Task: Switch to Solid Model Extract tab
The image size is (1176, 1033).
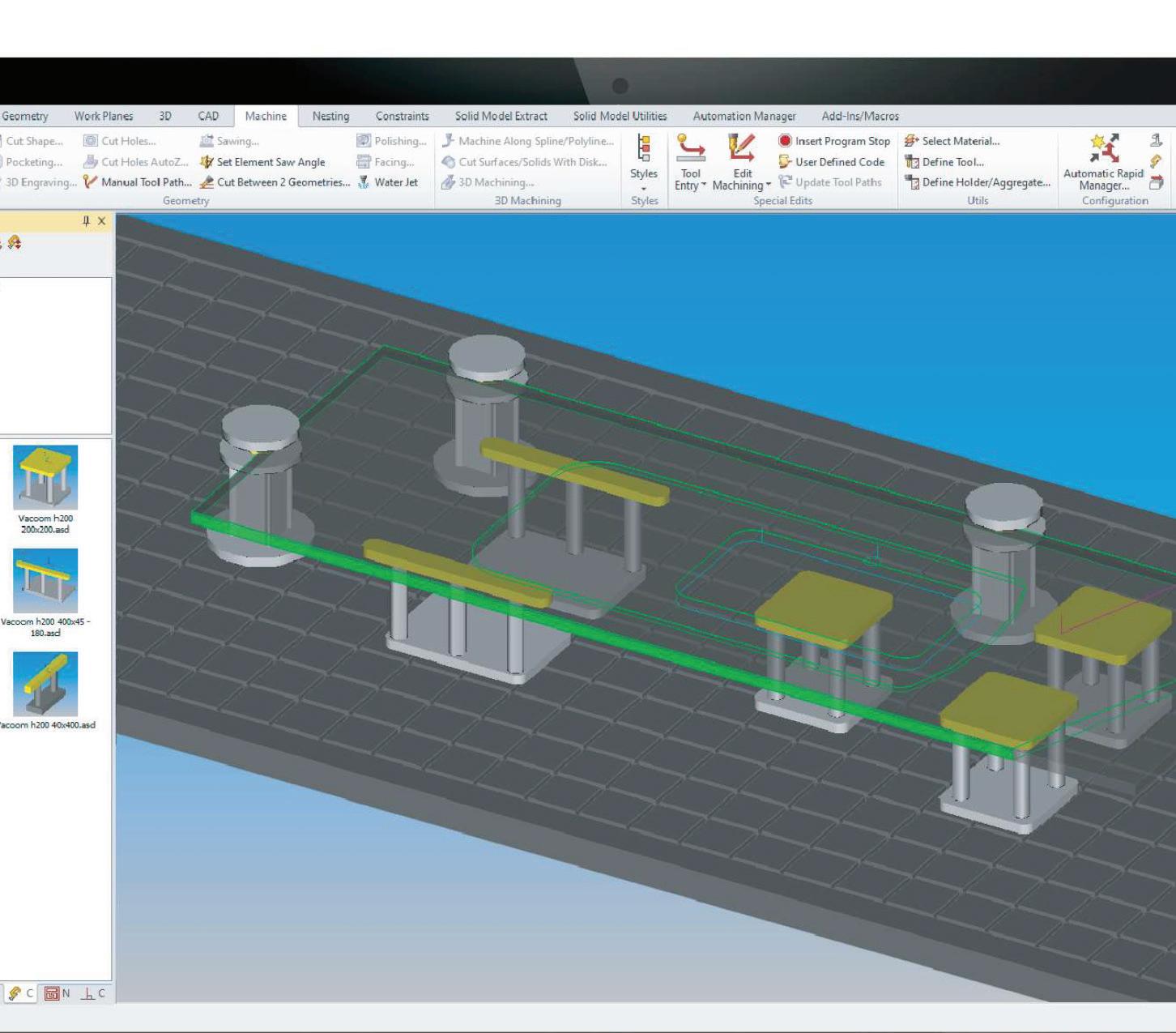Action: click(x=501, y=117)
